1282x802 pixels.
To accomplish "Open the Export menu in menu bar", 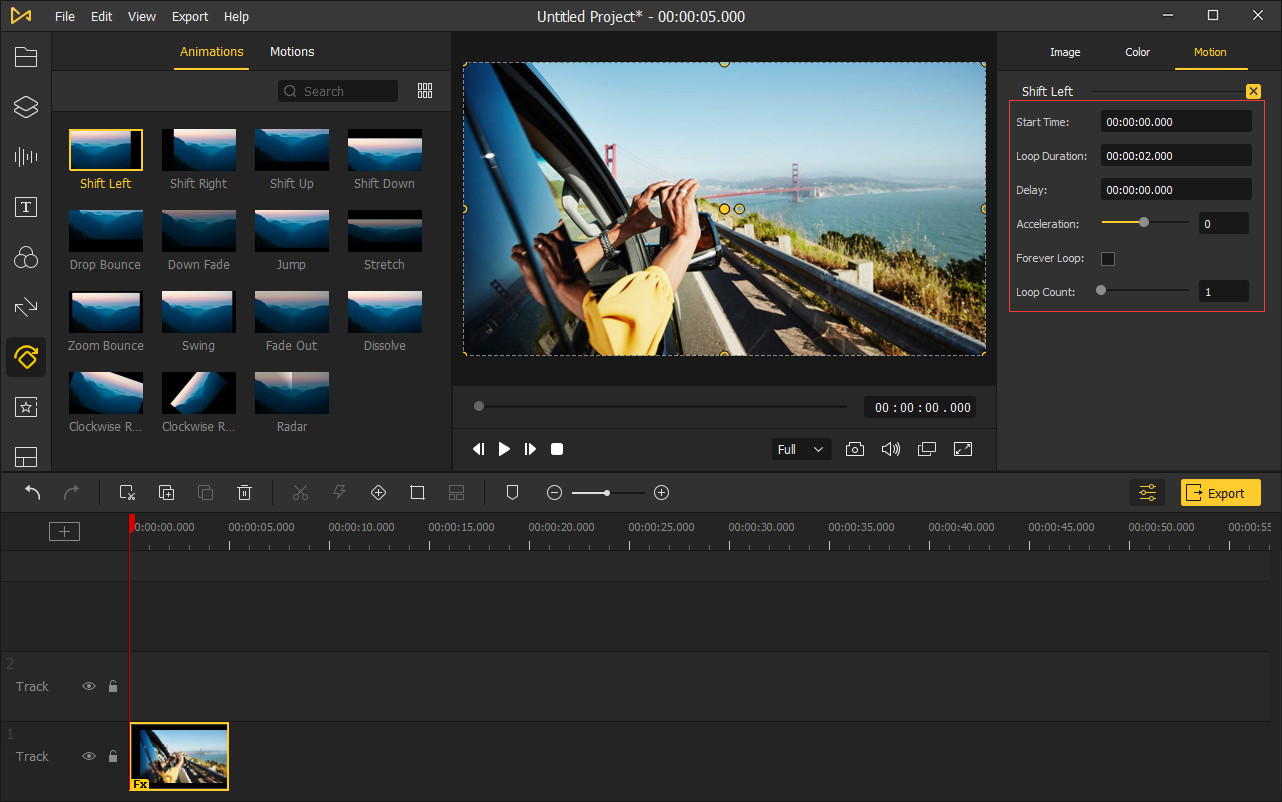I will point(189,16).
